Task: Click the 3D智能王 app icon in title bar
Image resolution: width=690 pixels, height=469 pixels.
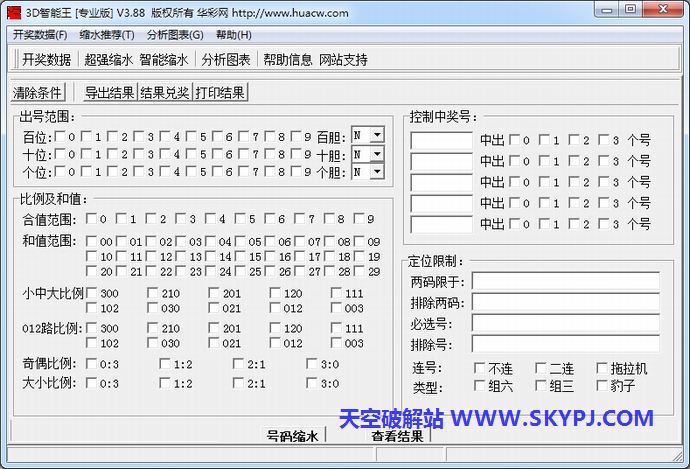Action: point(13,12)
